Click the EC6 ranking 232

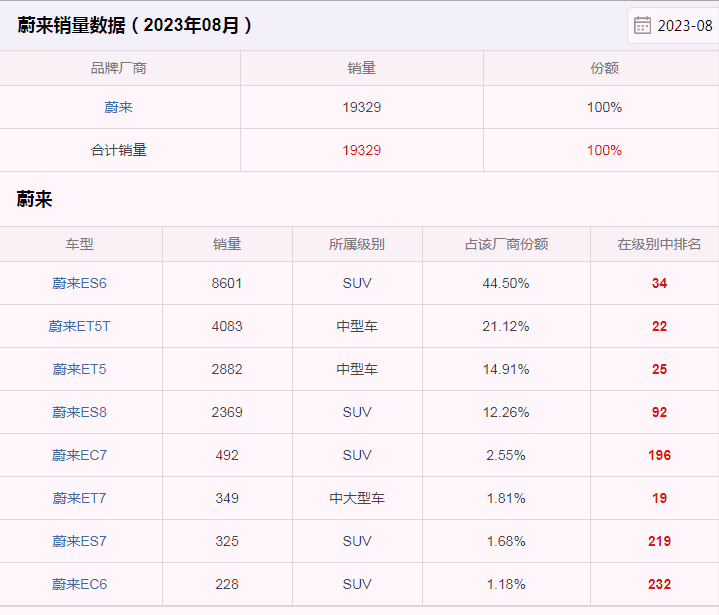coord(659,584)
